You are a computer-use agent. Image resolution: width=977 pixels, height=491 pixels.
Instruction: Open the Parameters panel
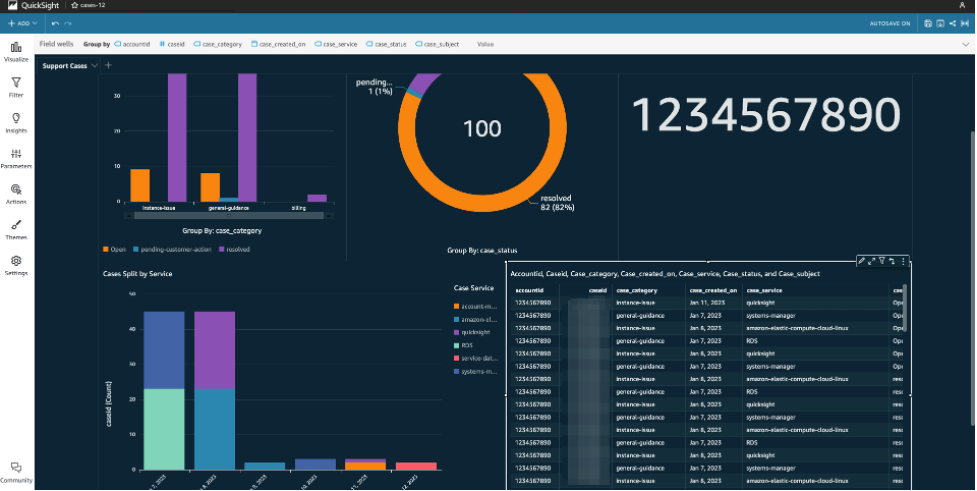click(16, 158)
